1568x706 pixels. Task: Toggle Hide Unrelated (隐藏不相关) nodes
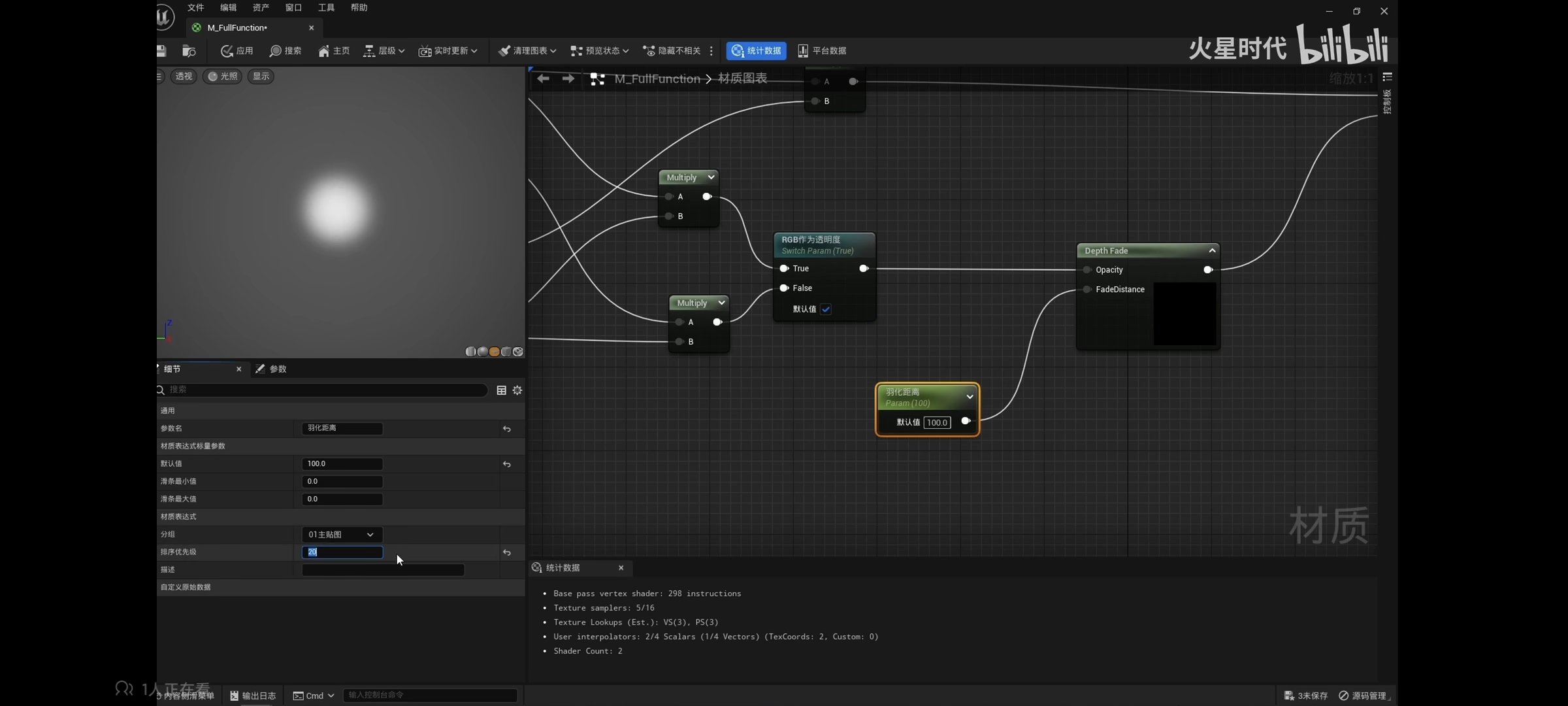(672, 51)
